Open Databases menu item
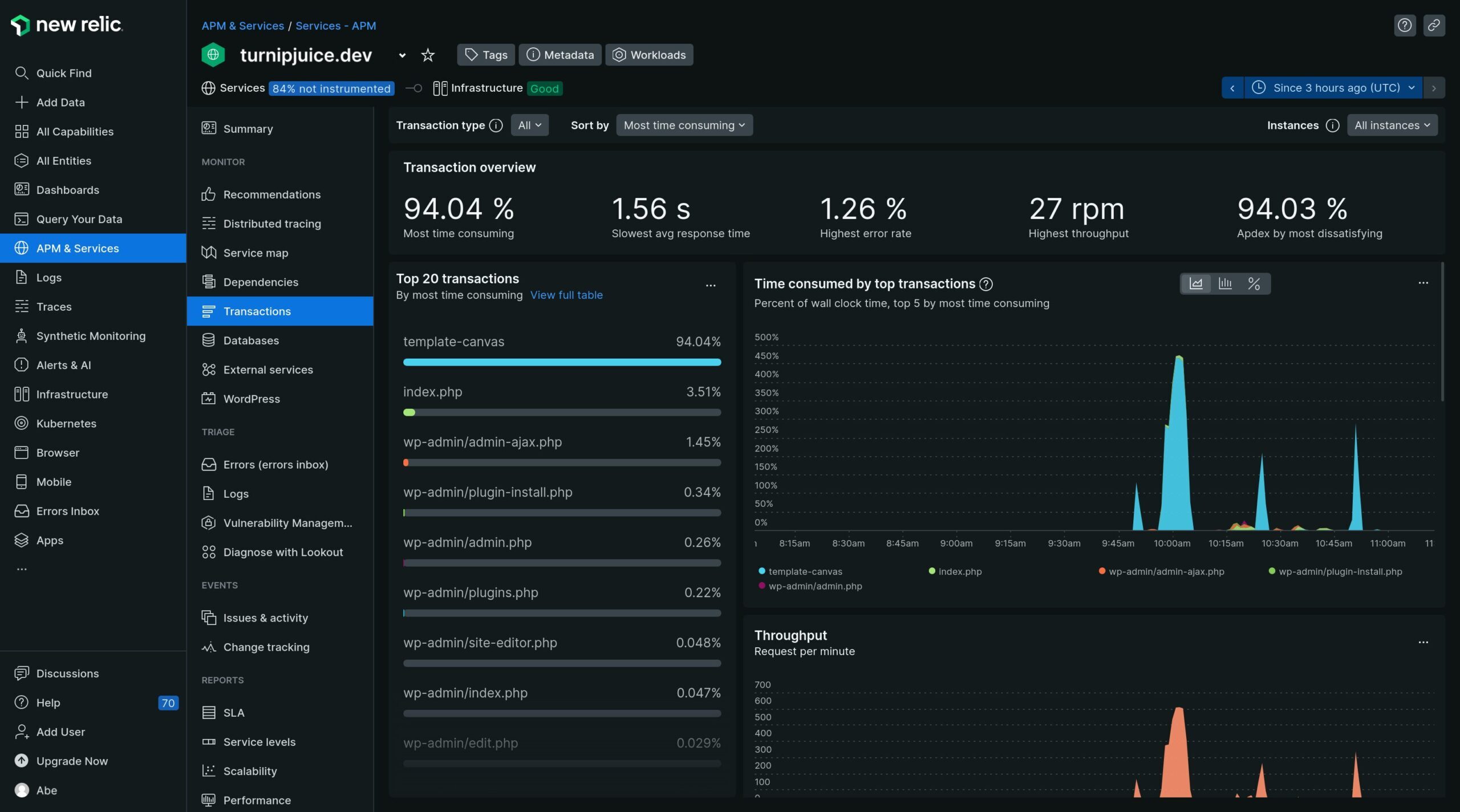Image resolution: width=1460 pixels, height=812 pixels. pyautogui.click(x=280, y=340)
